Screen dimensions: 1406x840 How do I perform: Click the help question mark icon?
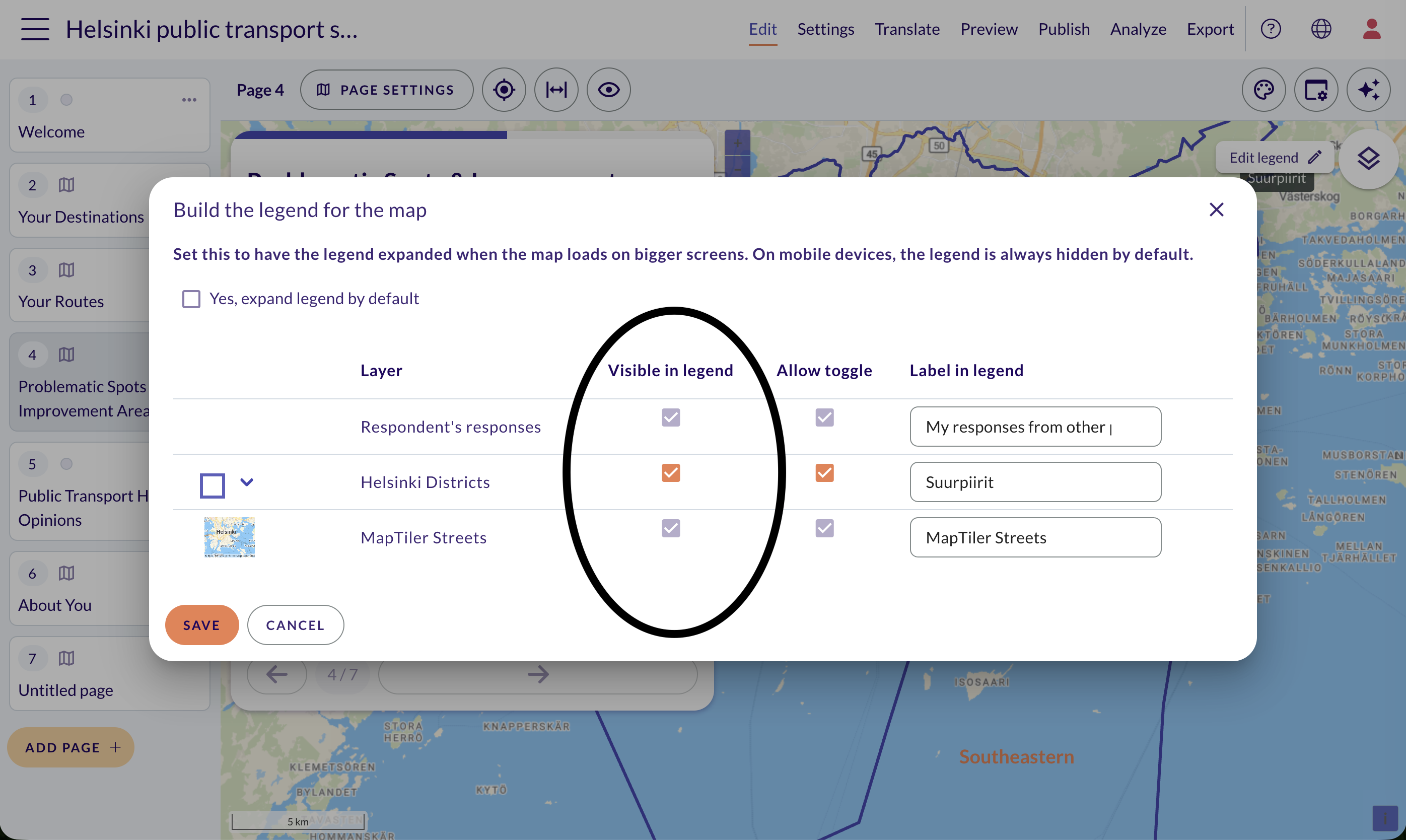pyautogui.click(x=1271, y=29)
